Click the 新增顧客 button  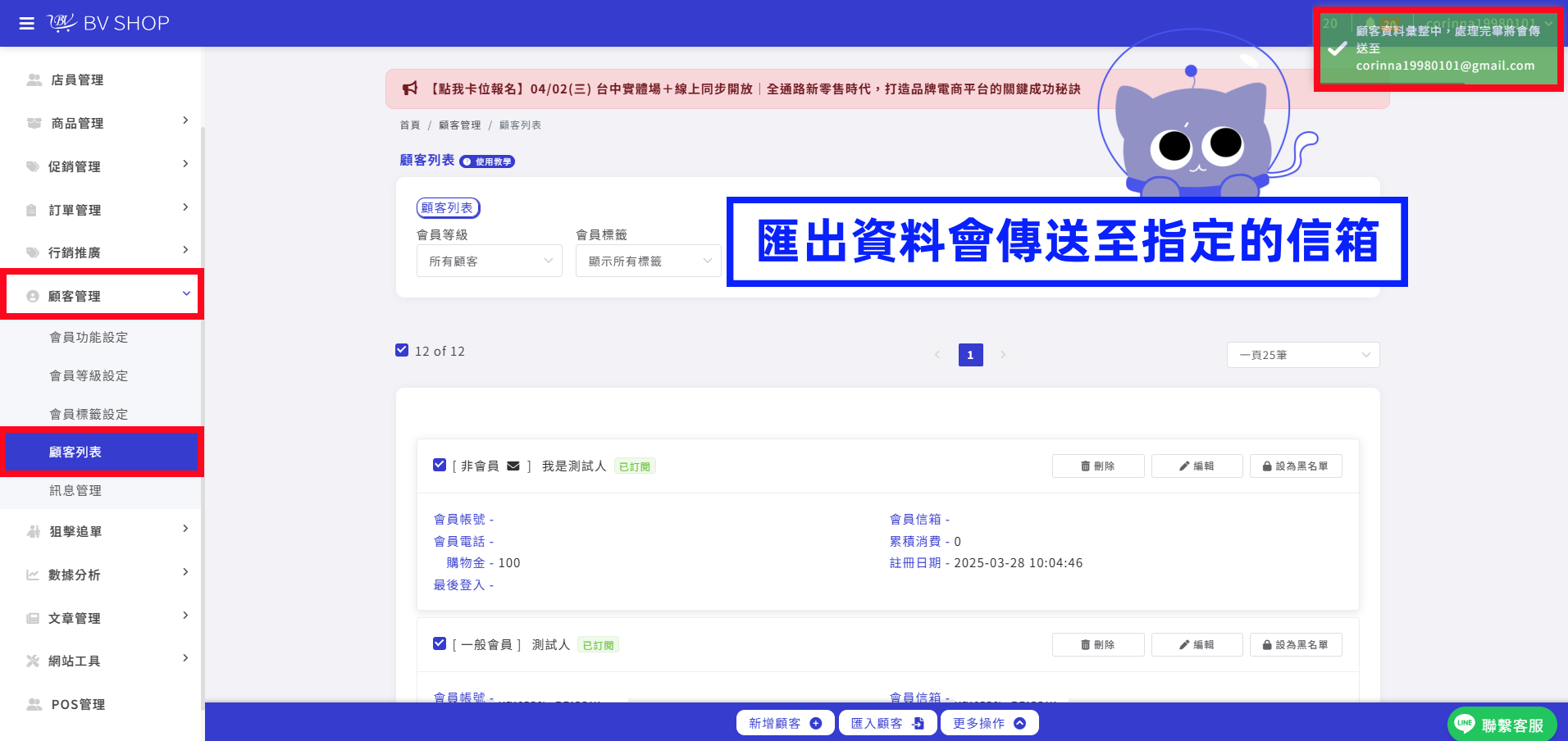pos(785,723)
